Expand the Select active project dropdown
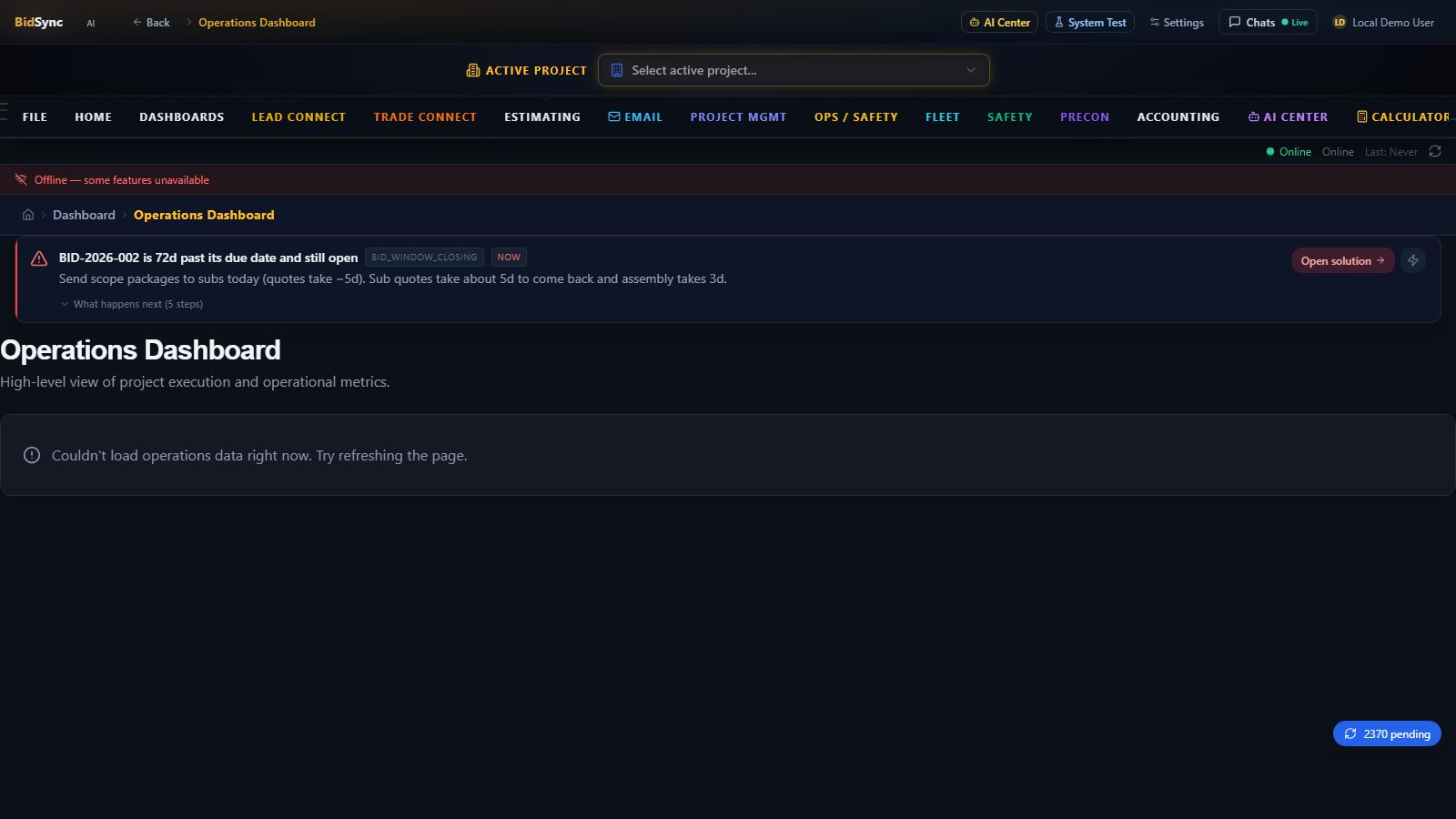 (x=794, y=70)
